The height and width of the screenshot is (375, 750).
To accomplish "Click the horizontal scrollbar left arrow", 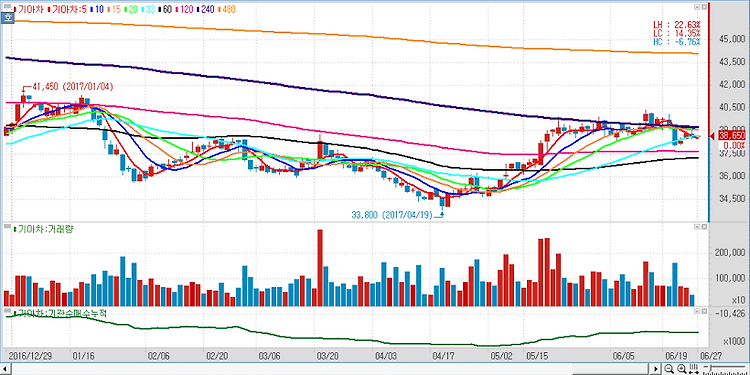I will pyautogui.click(x=5, y=369).
